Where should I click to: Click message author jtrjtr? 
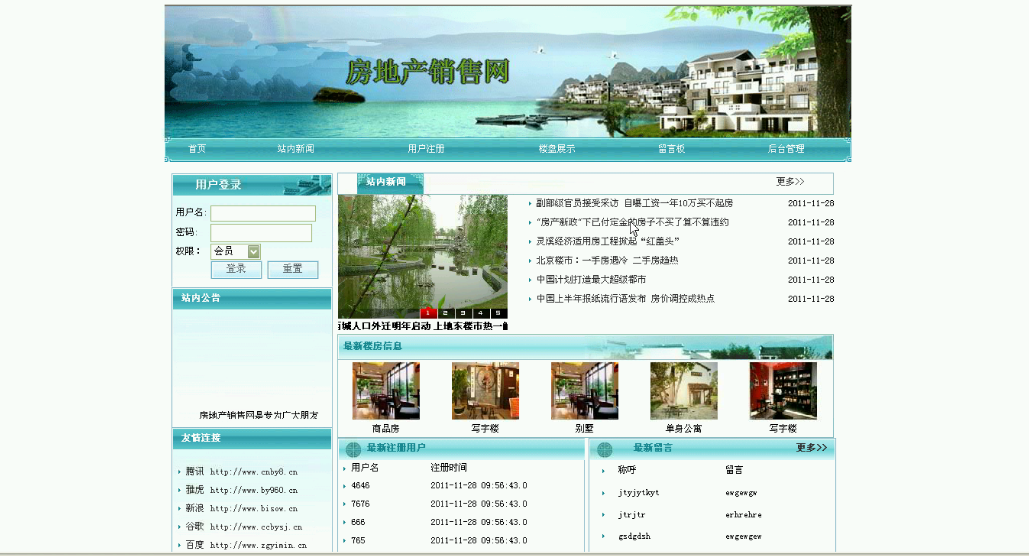tap(631, 515)
